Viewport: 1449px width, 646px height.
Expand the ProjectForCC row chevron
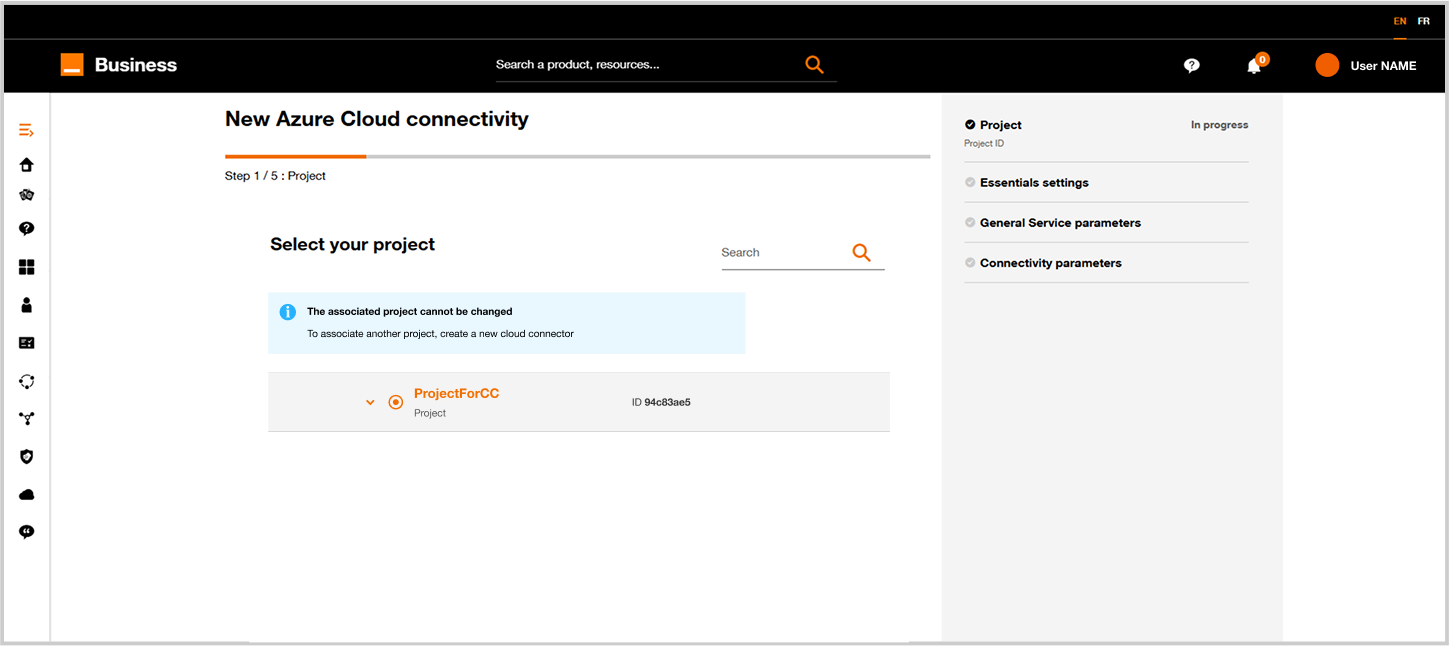[x=370, y=402]
